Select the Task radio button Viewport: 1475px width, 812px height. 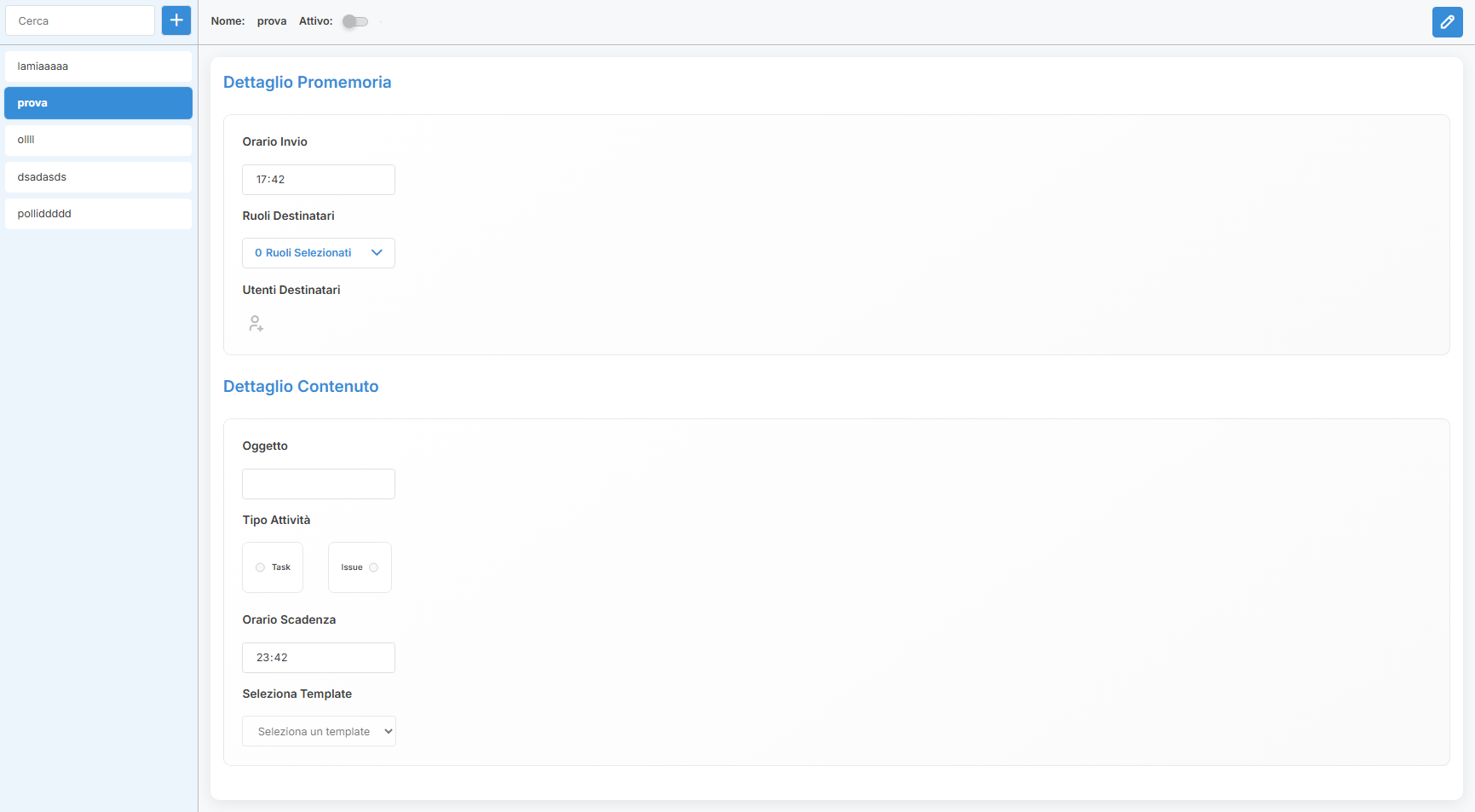[x=261, y=567]
